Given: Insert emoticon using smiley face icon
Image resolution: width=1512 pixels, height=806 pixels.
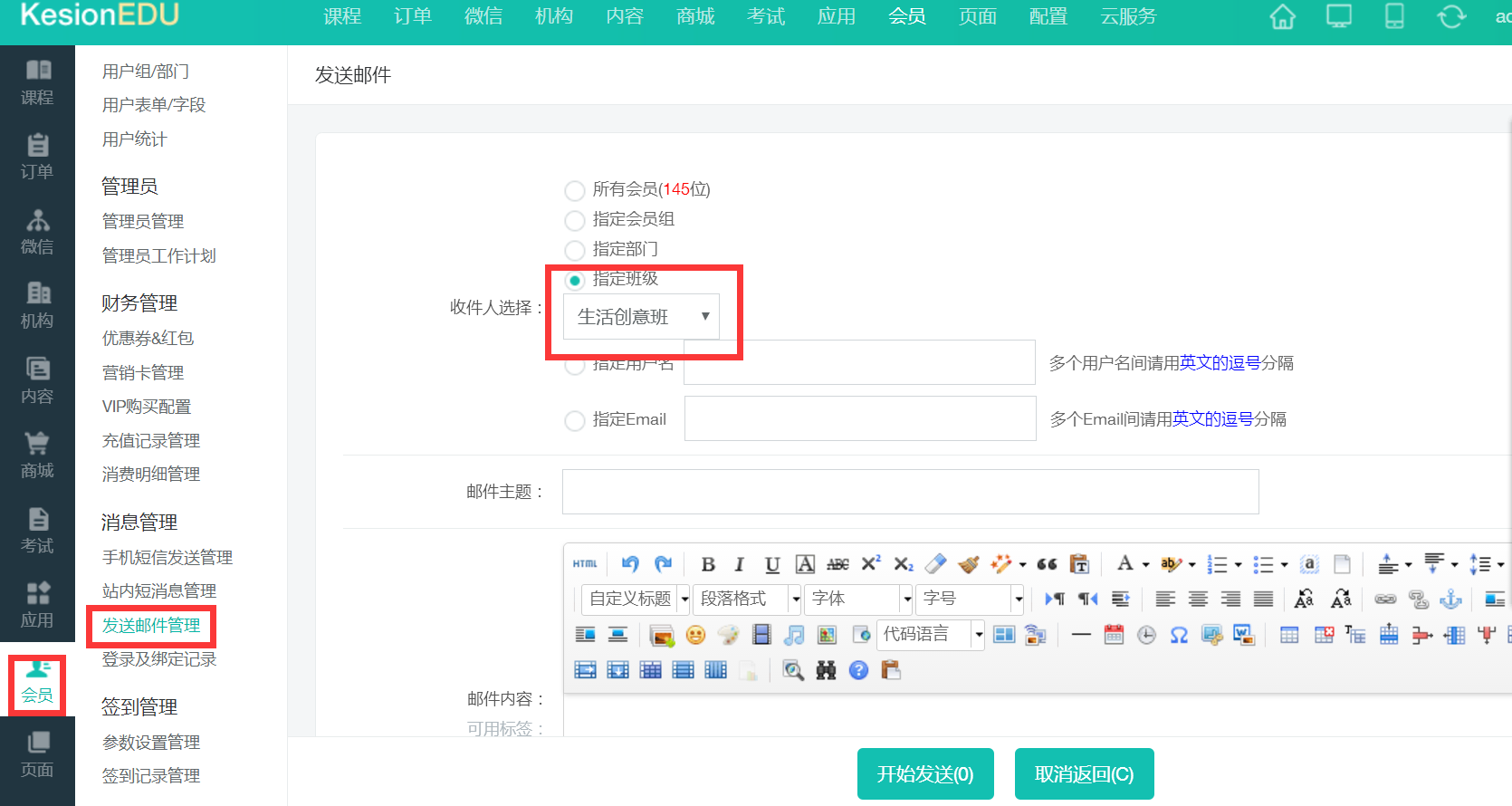Looking at the screenshot, I should click(x=695, y=635).
